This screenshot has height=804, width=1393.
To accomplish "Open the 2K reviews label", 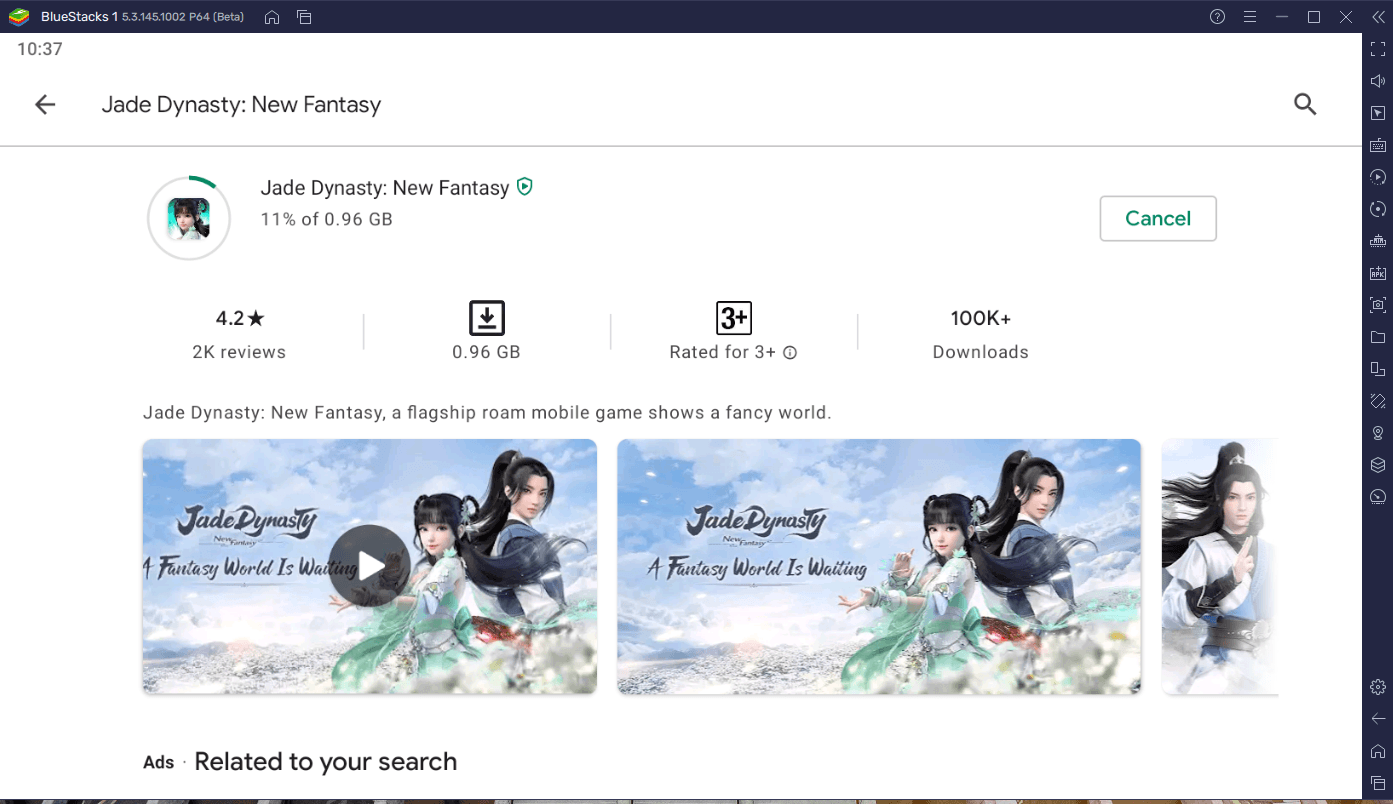I will tap(239, 352).
